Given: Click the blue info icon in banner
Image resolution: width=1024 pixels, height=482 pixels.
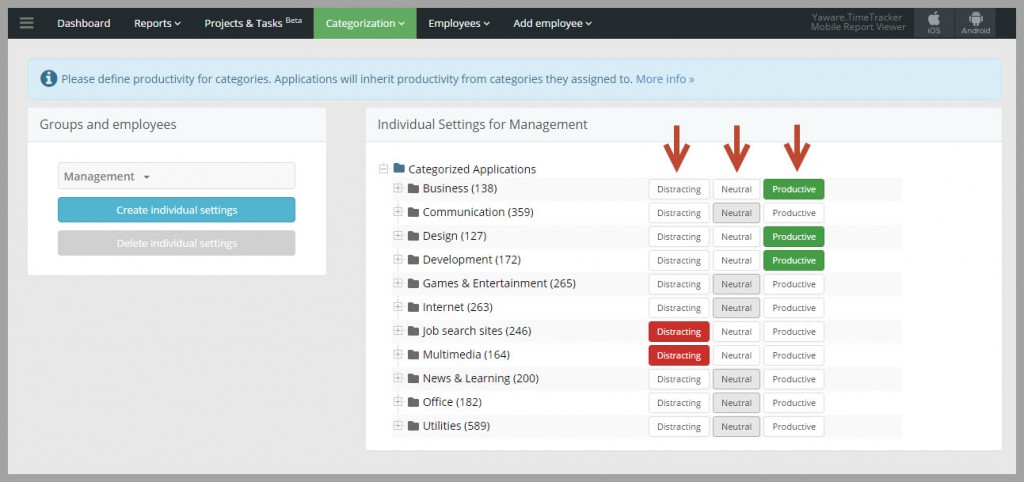Looking at the screenshot, I should click(x=48, y=79).
